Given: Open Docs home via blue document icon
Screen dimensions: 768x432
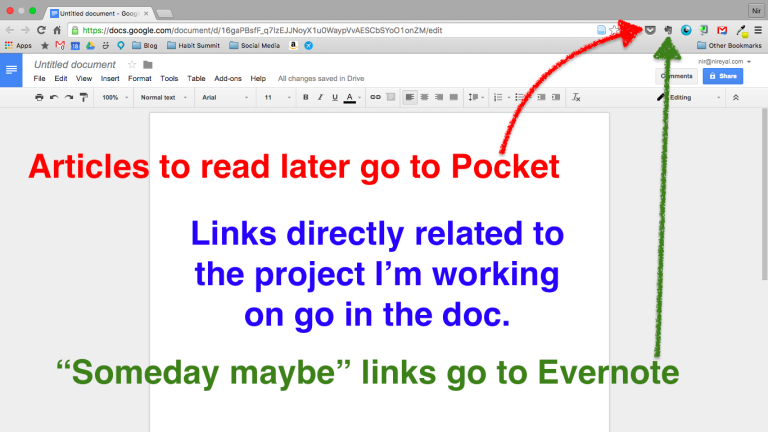Looking at the screenshot, I should point(11,71).
